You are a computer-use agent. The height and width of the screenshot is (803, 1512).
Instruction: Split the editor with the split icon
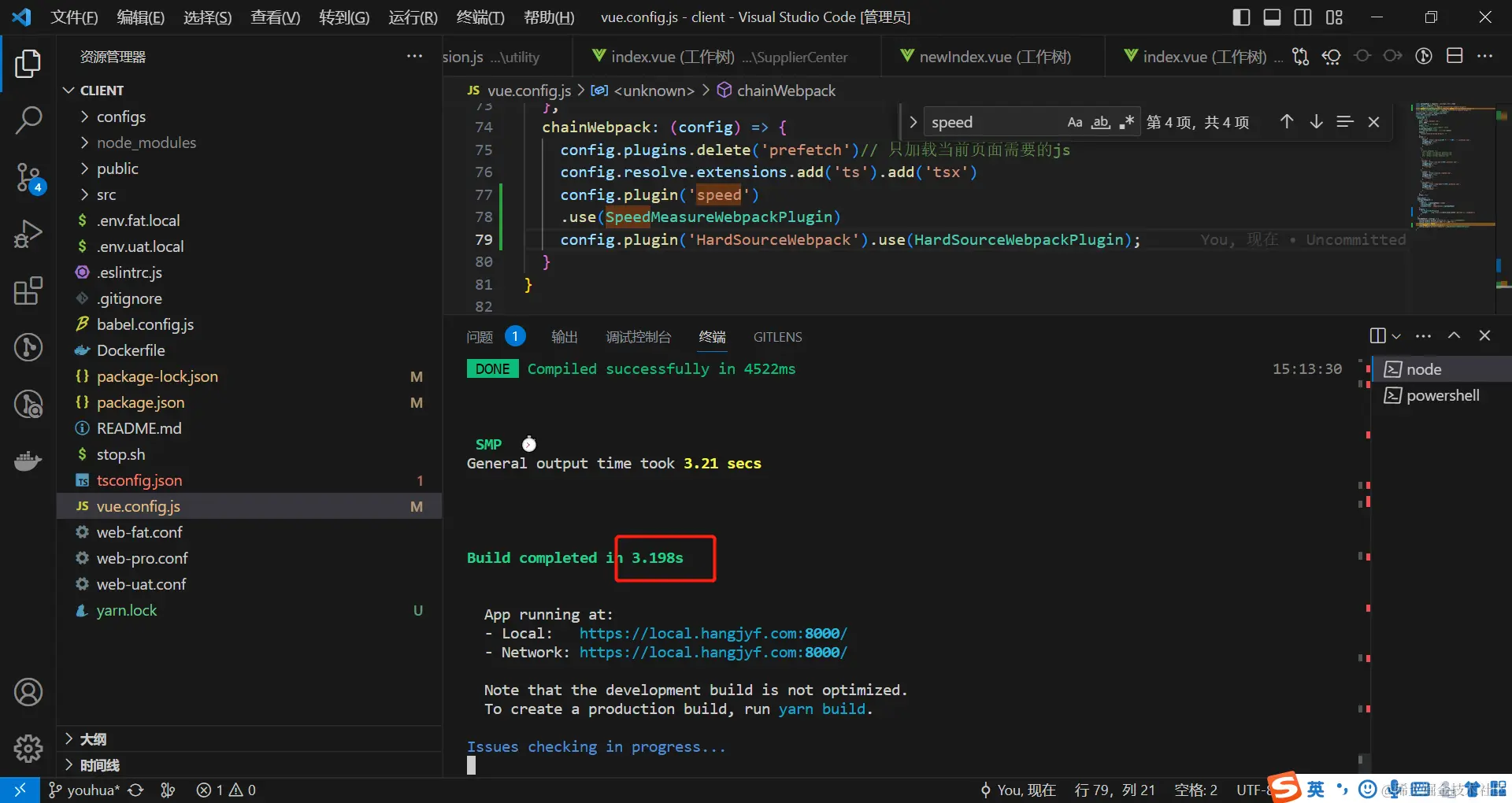(1455, 56)
